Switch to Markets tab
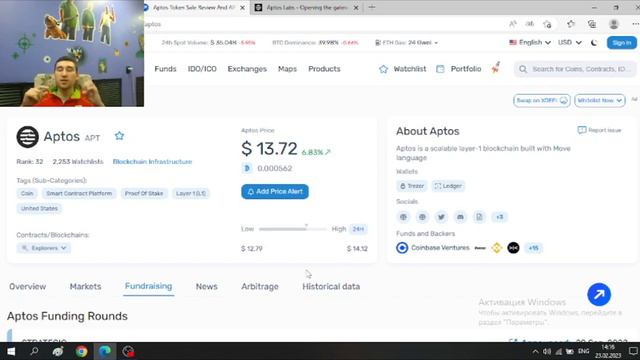 (x=85, y=287)
